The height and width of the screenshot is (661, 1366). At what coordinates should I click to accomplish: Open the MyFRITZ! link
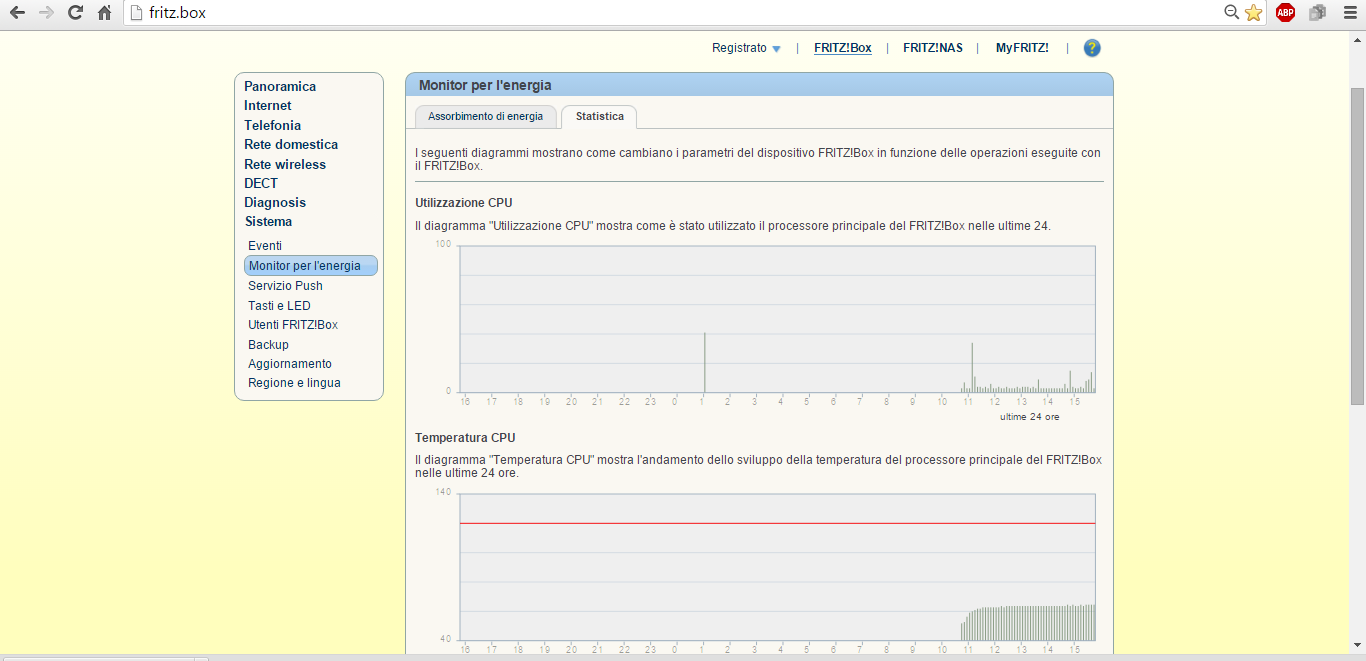point(1021,48)
